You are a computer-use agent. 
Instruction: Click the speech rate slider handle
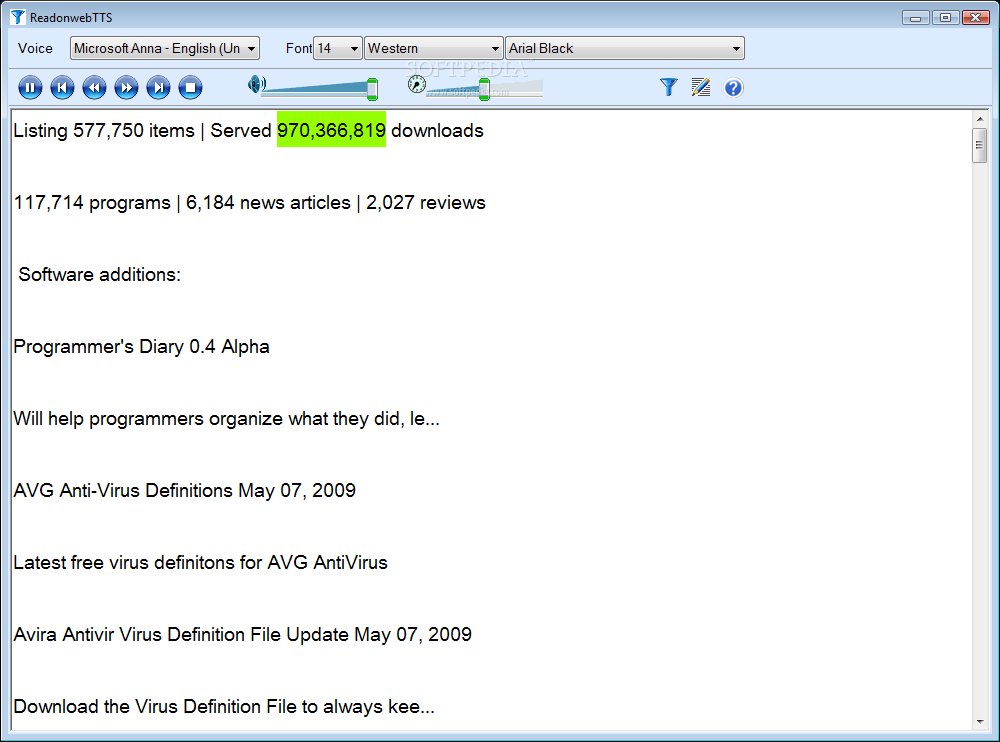484,89
